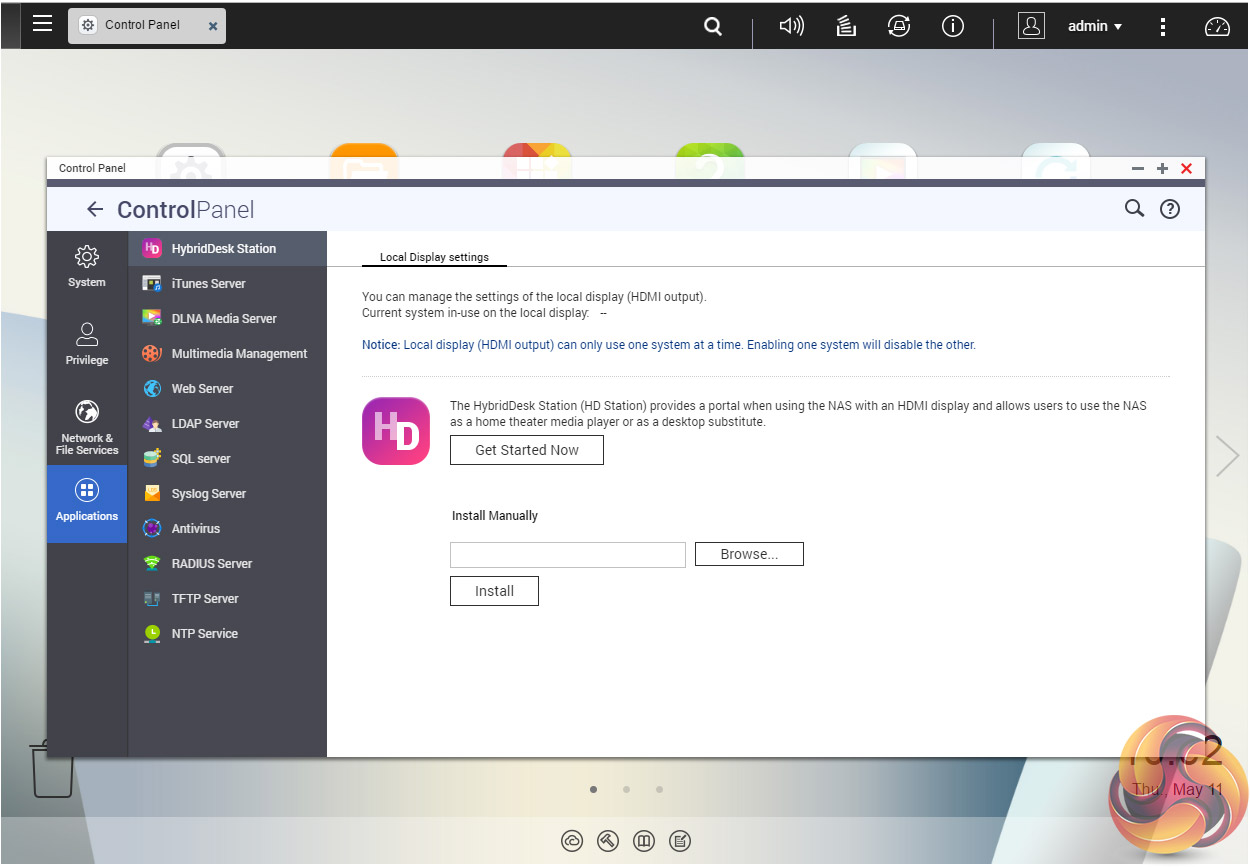Open Multimedia Management settings

228,354
